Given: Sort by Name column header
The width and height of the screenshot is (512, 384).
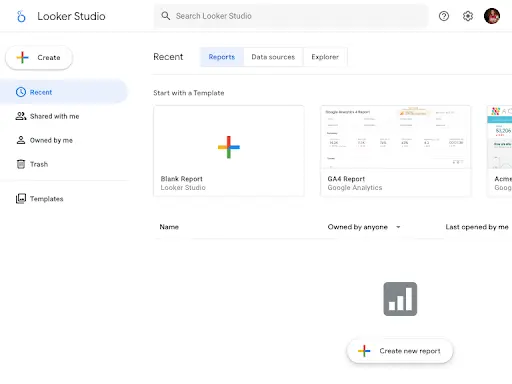Looking at the screenshot, I should [169, 227].
